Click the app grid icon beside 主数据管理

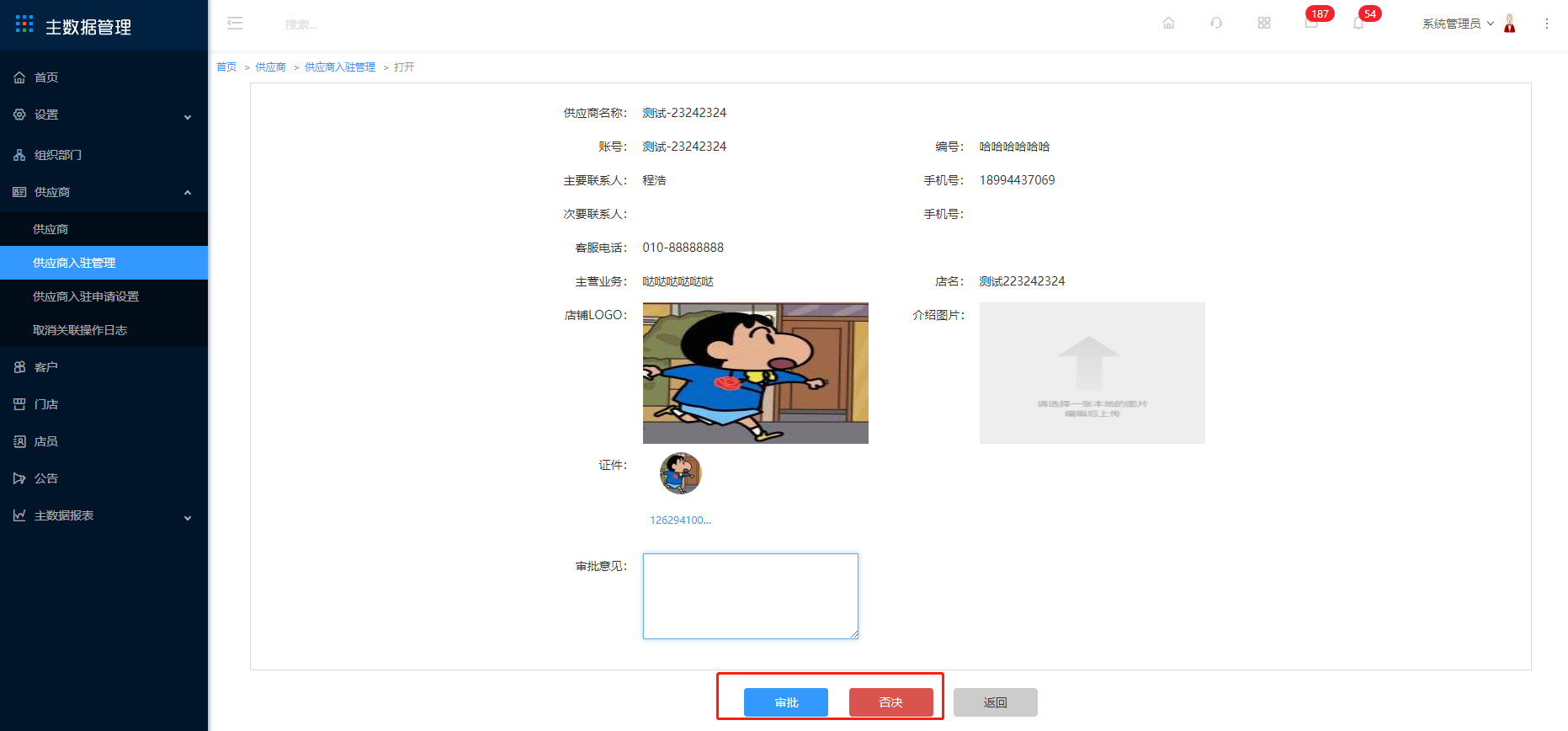[24, 24]
